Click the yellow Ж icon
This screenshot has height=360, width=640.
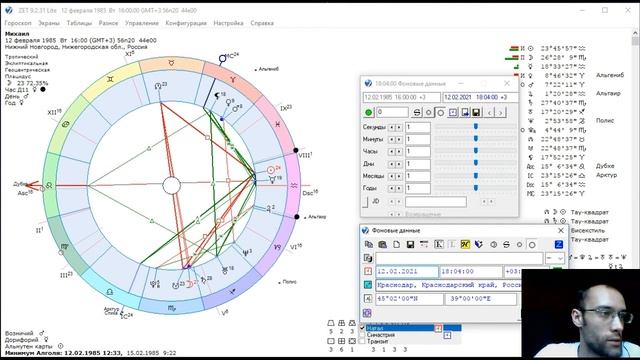(x=465, y=244)
